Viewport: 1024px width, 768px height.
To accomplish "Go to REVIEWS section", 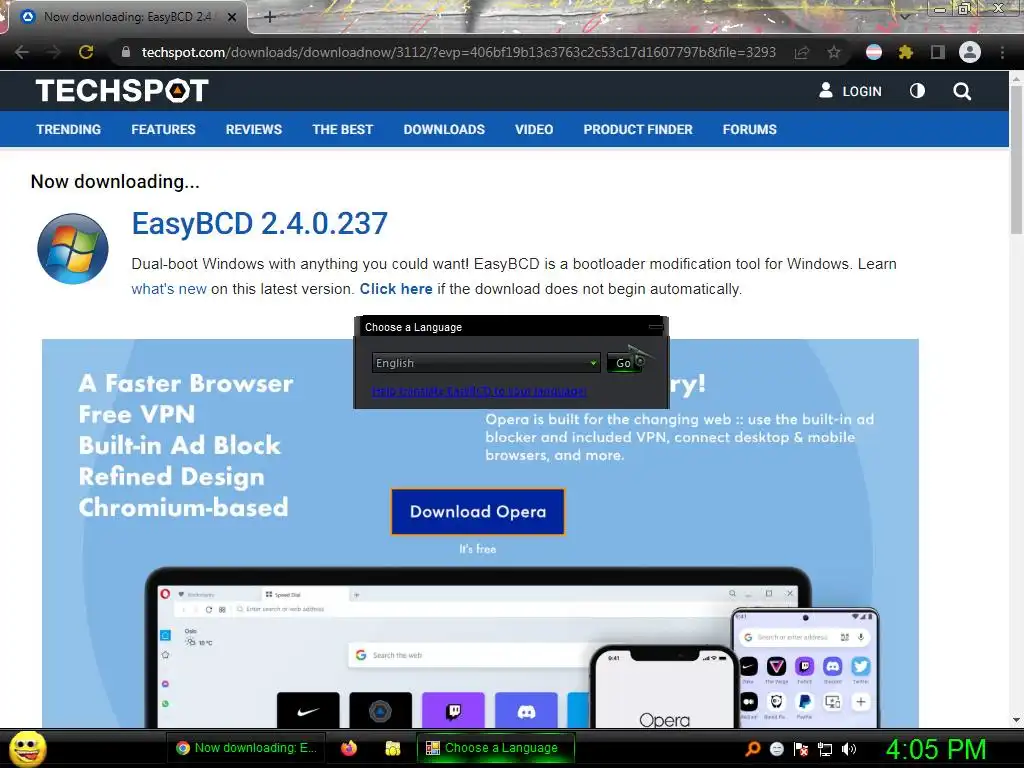I will (x=254, y=129).
